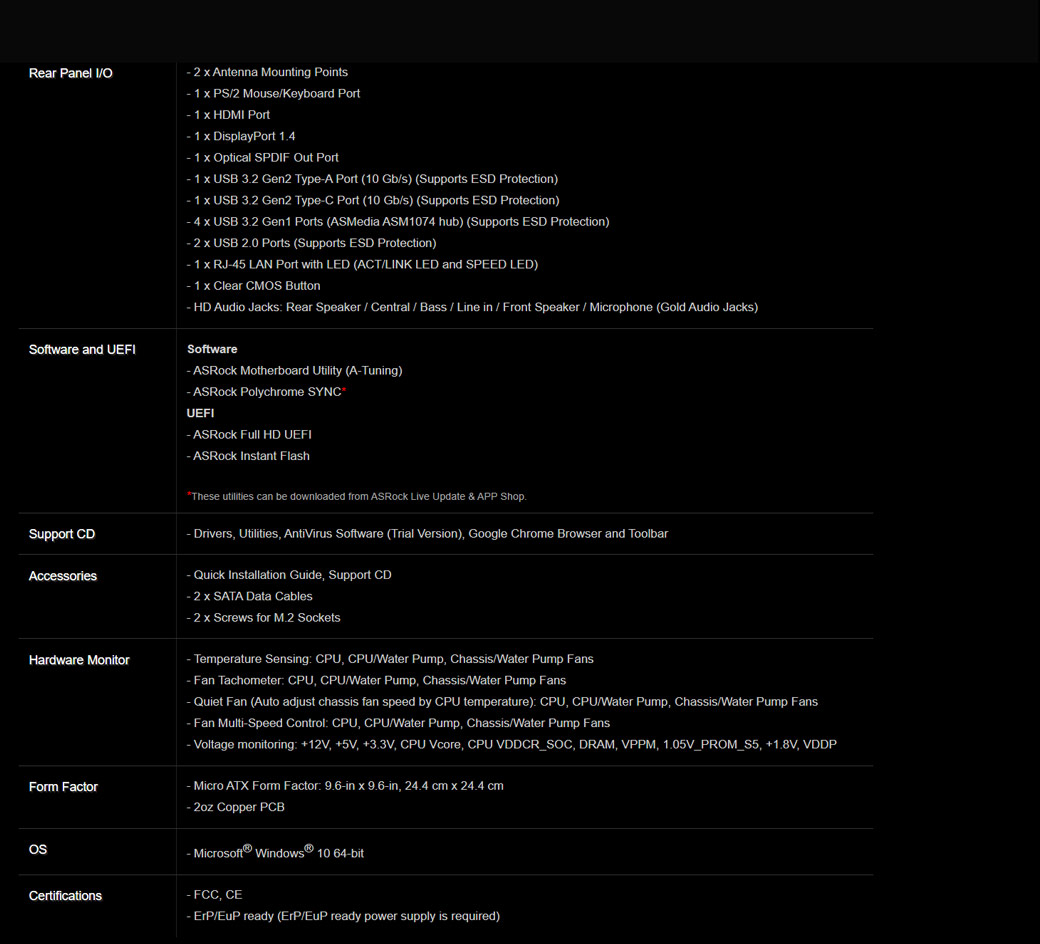Click the 2oz Copper PCB line
Viewport: 1040px width, 944px height.
coord(236,807)
